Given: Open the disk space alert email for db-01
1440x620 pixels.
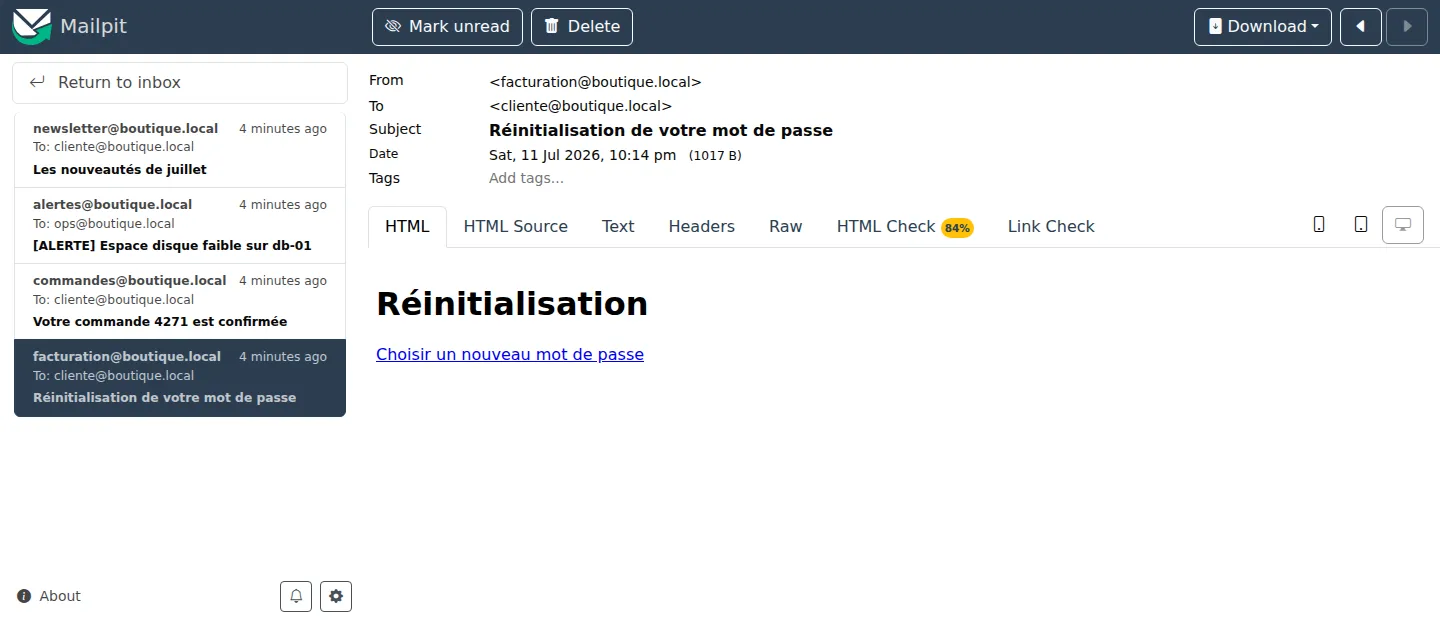Looking at the screenshot, I should (x=180, y=225).
